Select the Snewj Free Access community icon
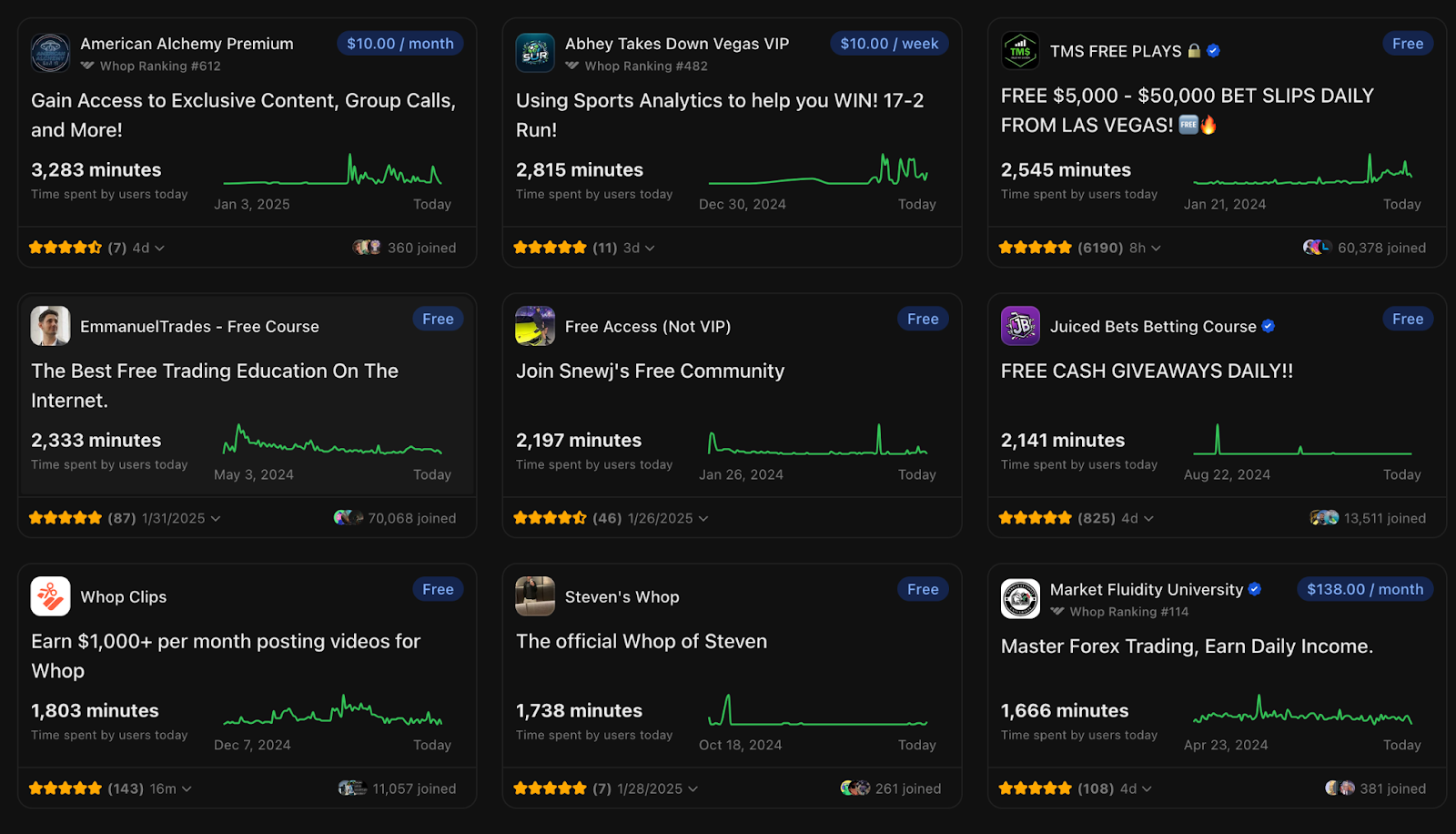1456x834 pixels. (x=535, y=326)
